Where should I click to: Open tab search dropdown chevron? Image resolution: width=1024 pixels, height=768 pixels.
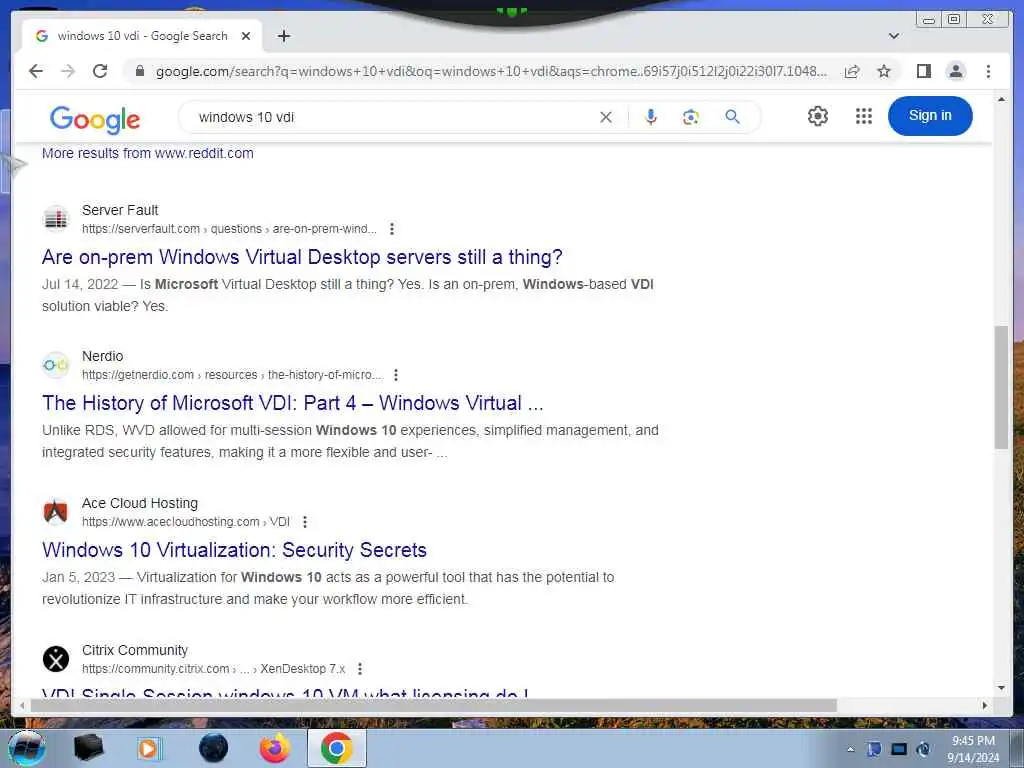[894, 36]
